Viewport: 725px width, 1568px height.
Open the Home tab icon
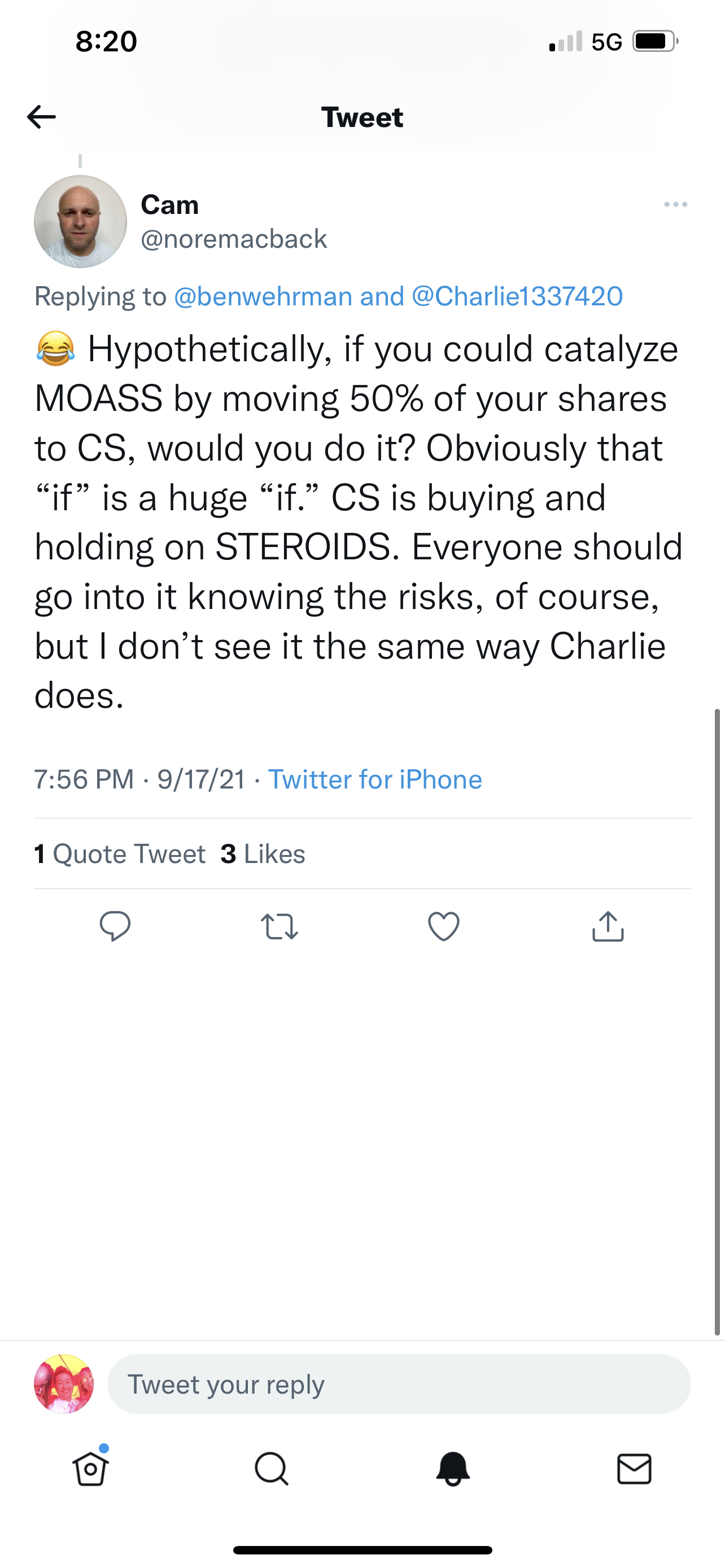tap(91, 1469)
